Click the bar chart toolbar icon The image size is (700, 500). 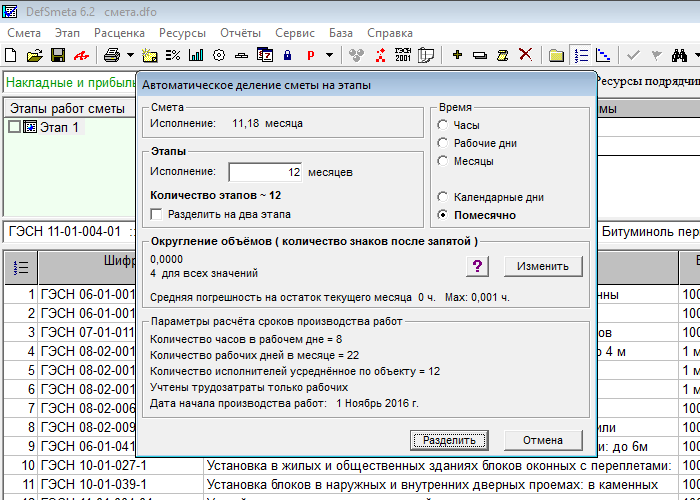196,54
